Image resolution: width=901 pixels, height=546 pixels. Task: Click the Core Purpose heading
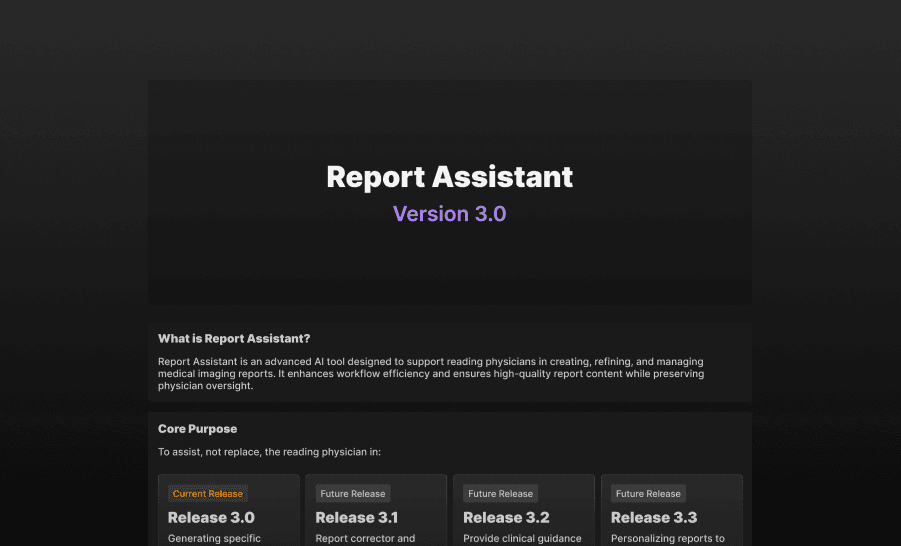pyautogui.click(x=197, y=429)
